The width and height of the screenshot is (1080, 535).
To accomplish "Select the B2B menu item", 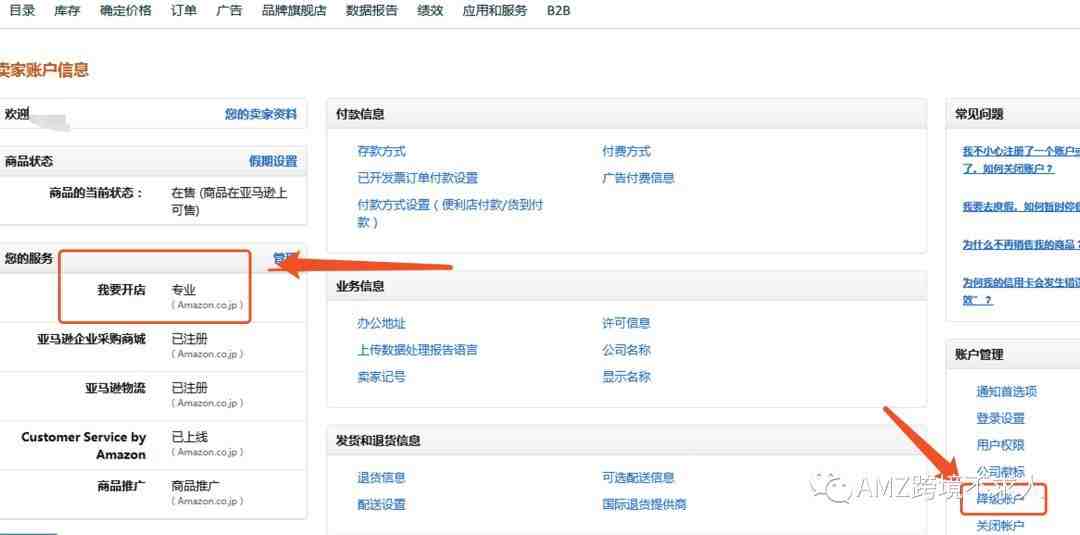I will tap(559, 11).
